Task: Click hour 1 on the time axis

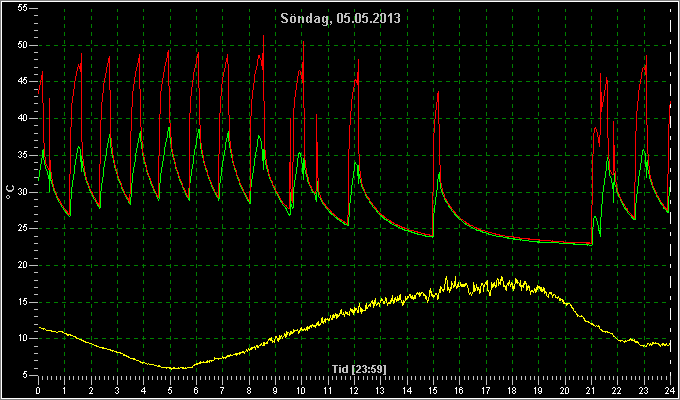Action: [x=65, y=390]
